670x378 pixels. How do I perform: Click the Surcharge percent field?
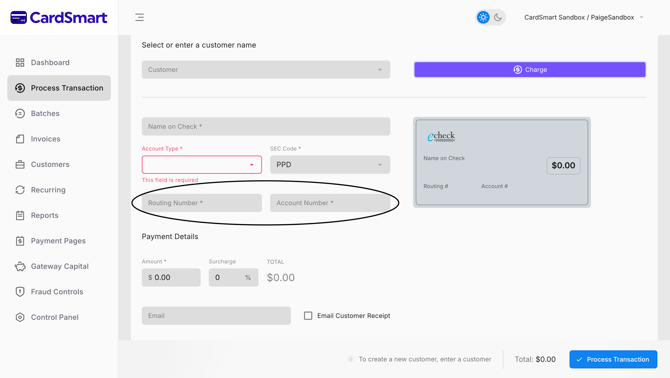[x=233, y=277]
